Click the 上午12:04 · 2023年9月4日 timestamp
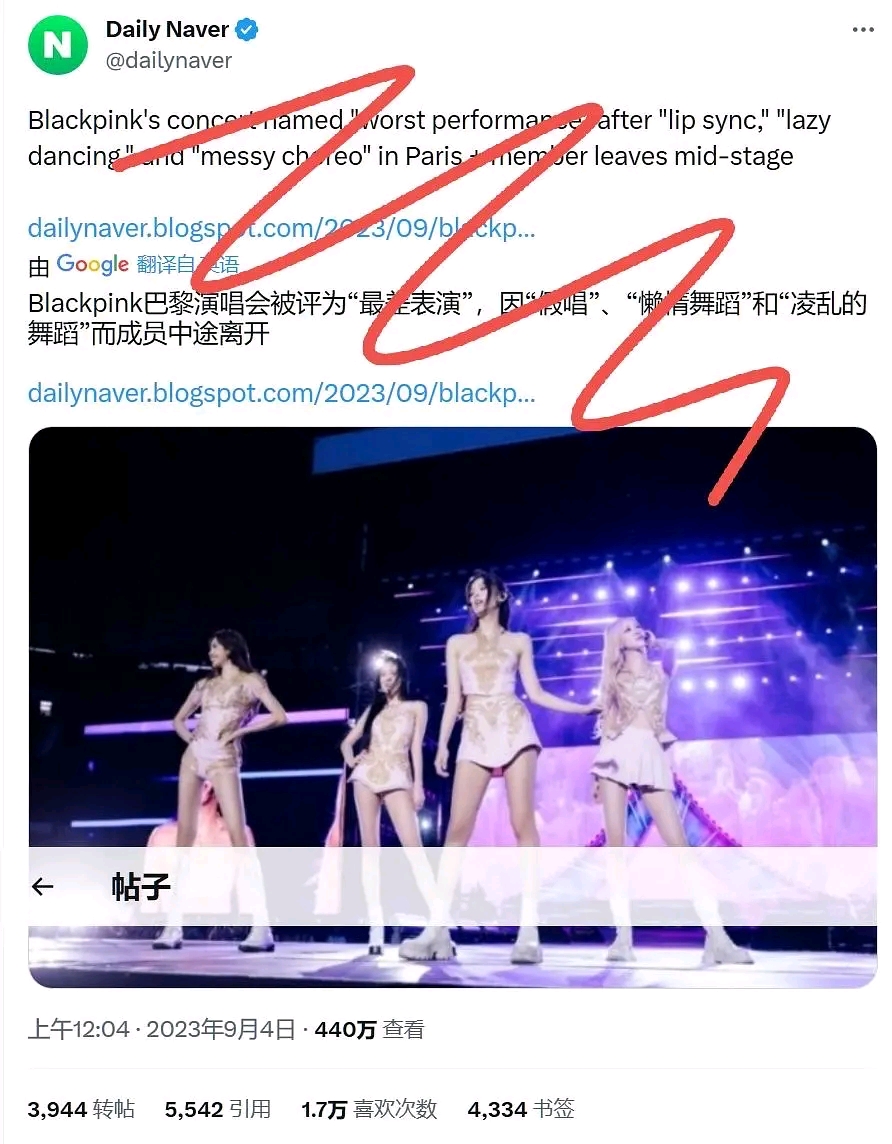This screenshot has height=1144, width=892. (161, 1029)
